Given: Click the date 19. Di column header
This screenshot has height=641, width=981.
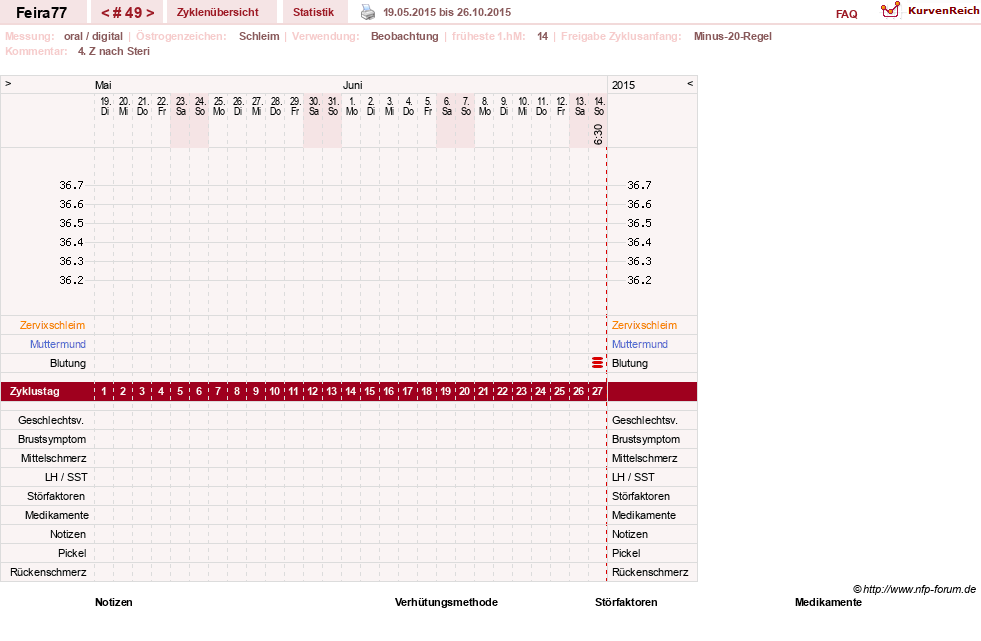Looking at the screenshot, I should tap(105, 106).
